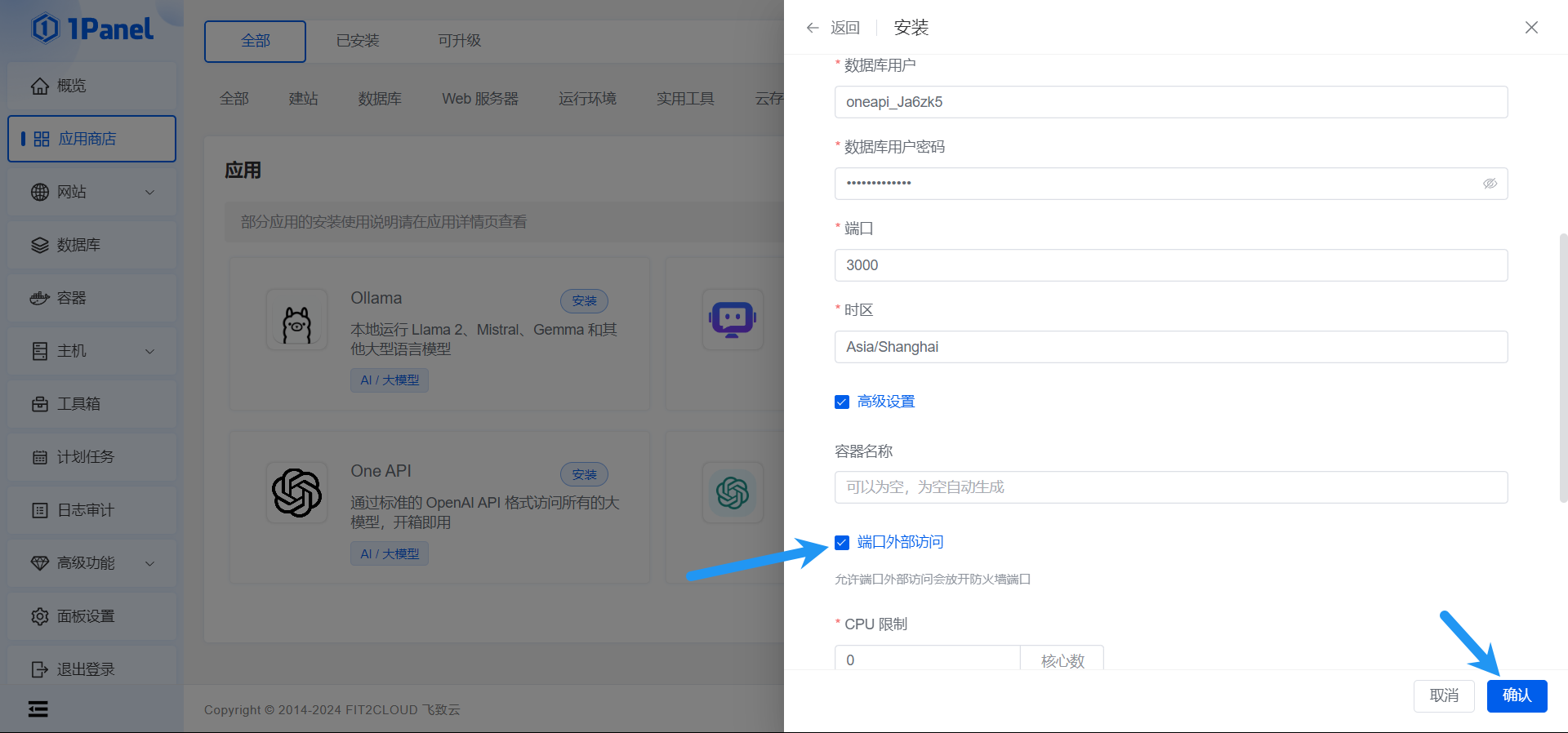Click the 工具箱 toolbox icon
The width and height of the screenshot is (1568, 733).
(39, 404)
